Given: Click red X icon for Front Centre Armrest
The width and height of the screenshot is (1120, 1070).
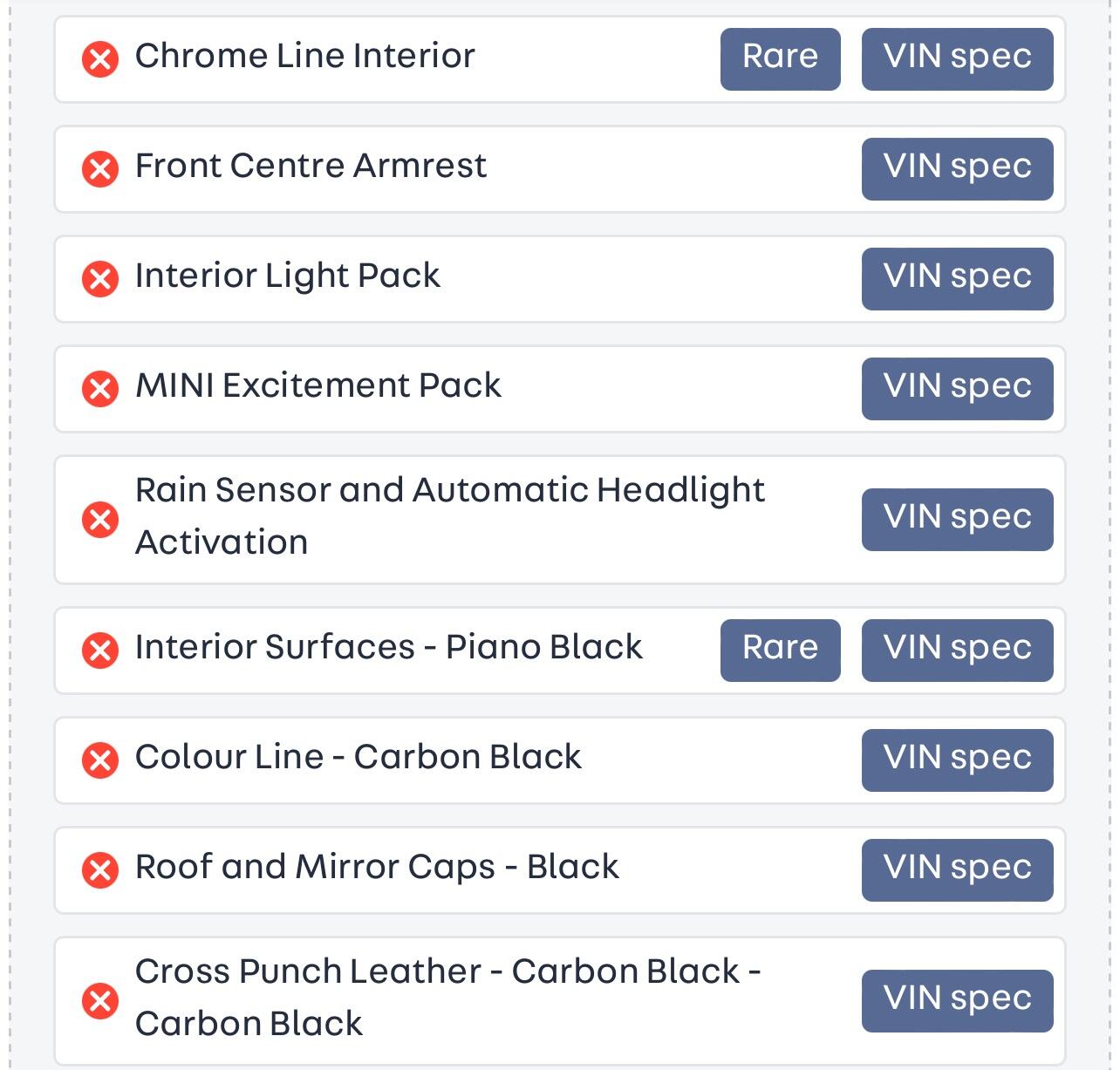Looking at the screenshot, I should click(x=100, y=168).
